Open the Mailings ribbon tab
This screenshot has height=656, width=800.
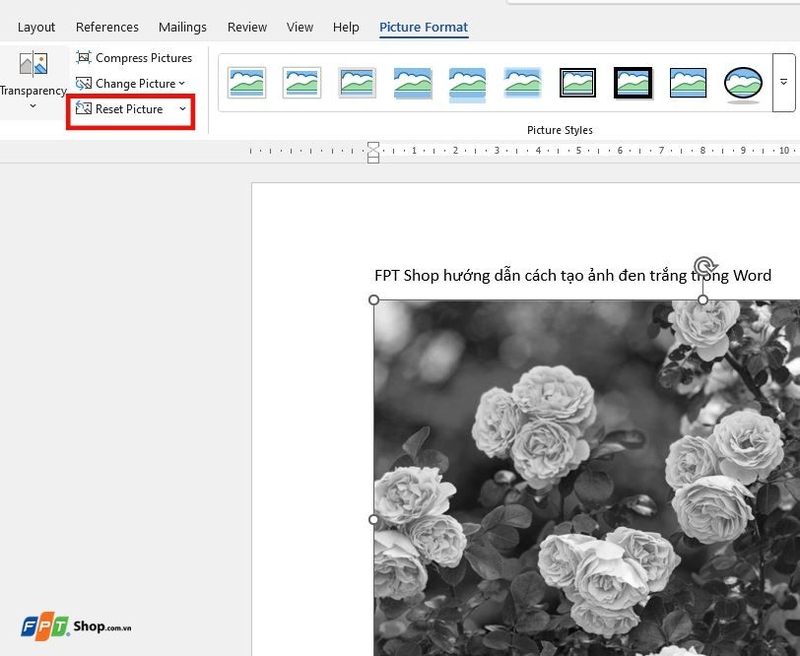182,27
